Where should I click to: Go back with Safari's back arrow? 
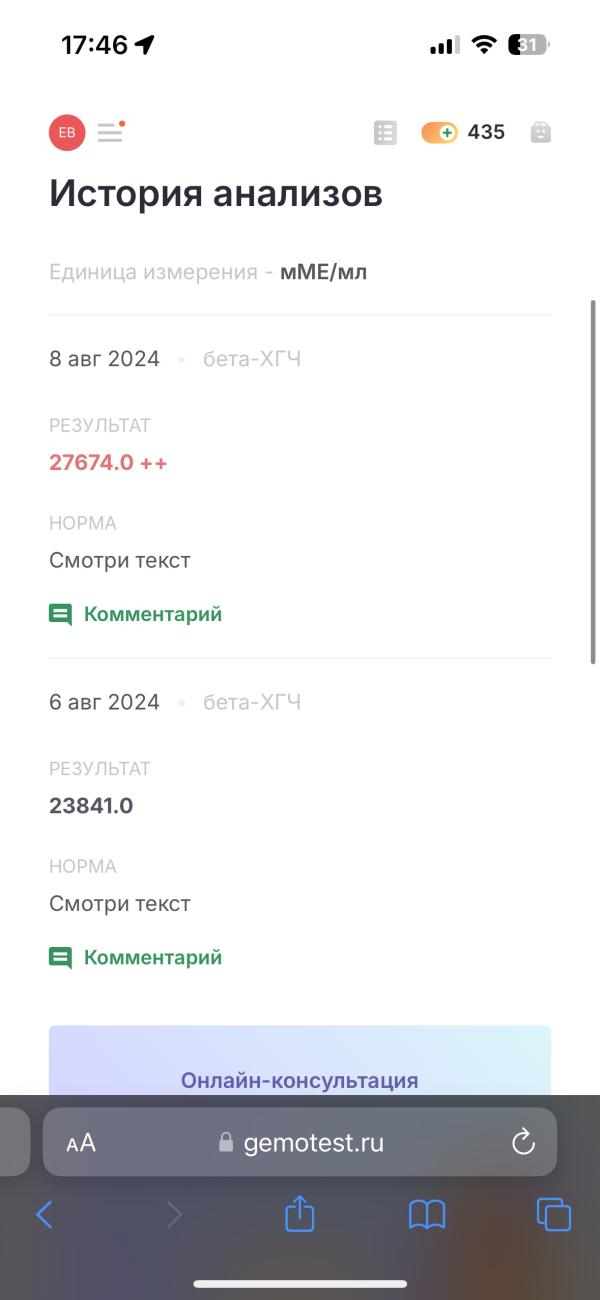tap(44, 1214)
